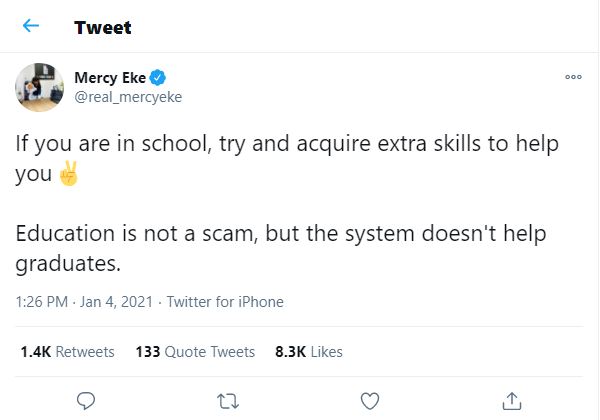The image size is (600, 420).
Task: Click the Tweet page heading
Action: (103, 27)
